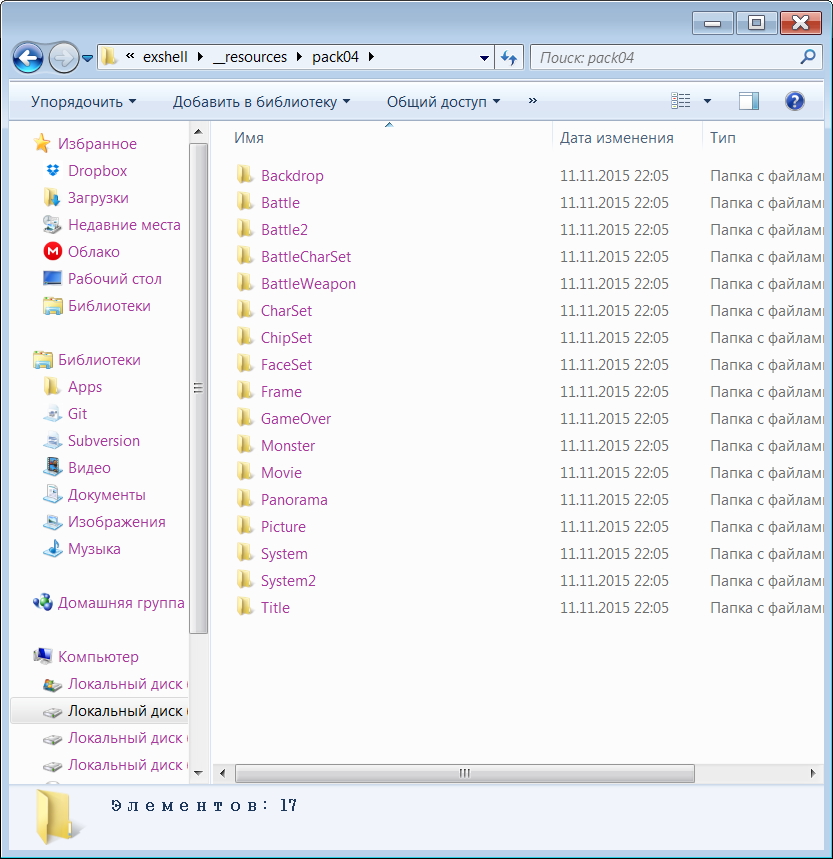Open Dropbox in the favorites sidebar
This screenshot has height=859, width=833.
tap(97, 171)
